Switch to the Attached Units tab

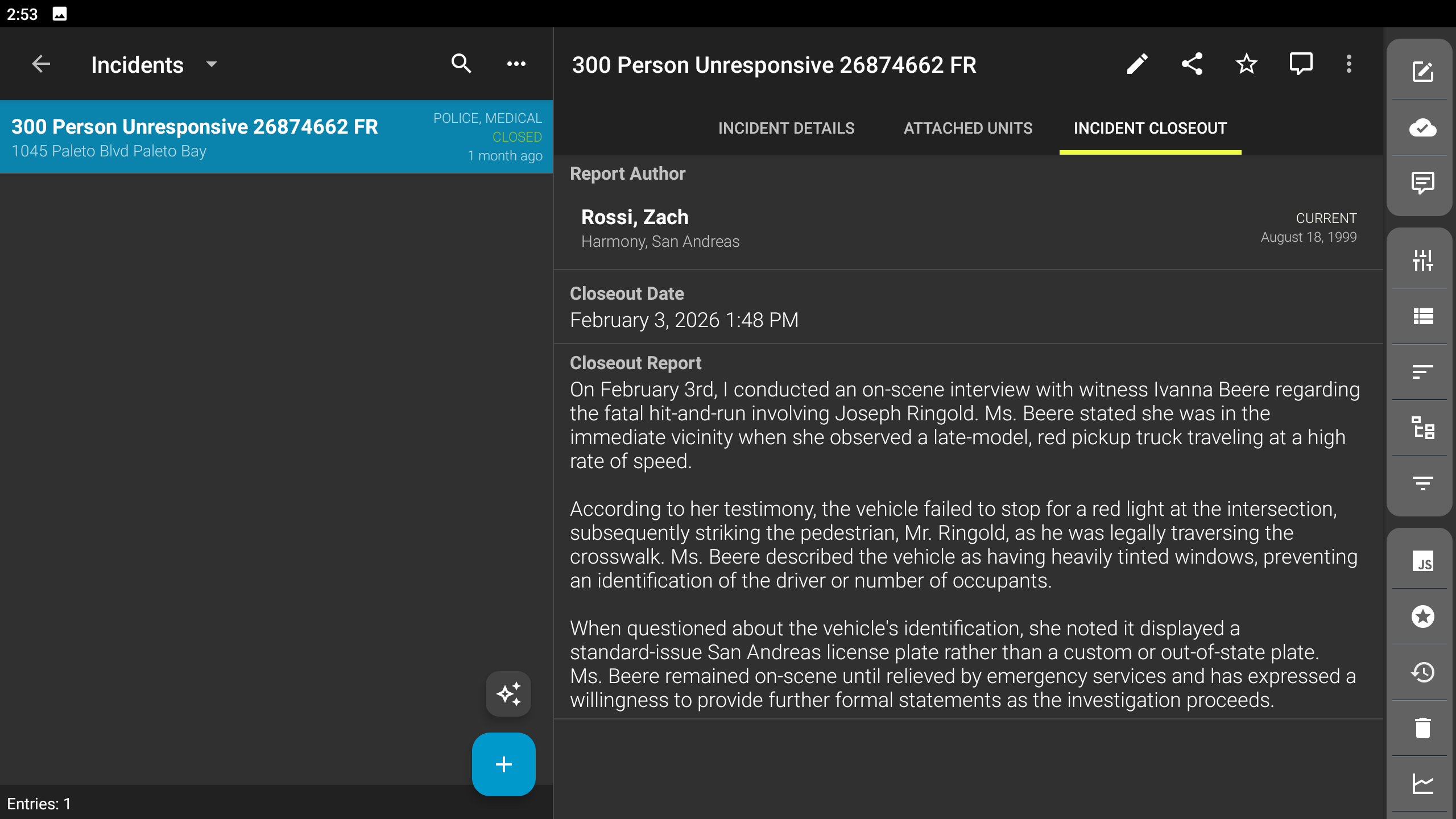click(967, 129)
